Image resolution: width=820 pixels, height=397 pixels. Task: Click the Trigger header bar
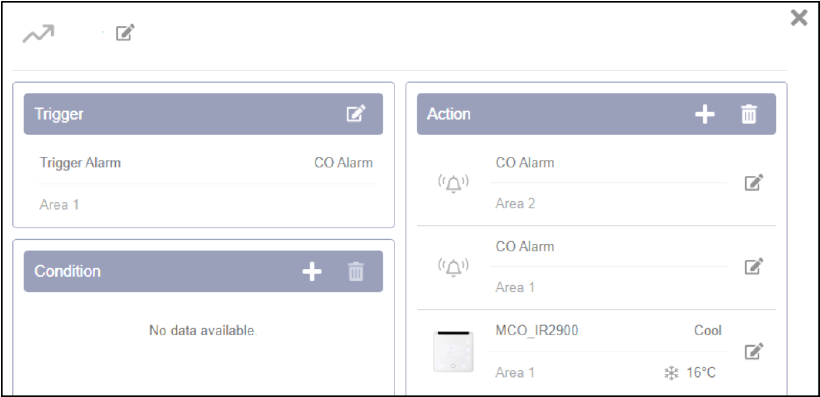[x=203, y=114]
